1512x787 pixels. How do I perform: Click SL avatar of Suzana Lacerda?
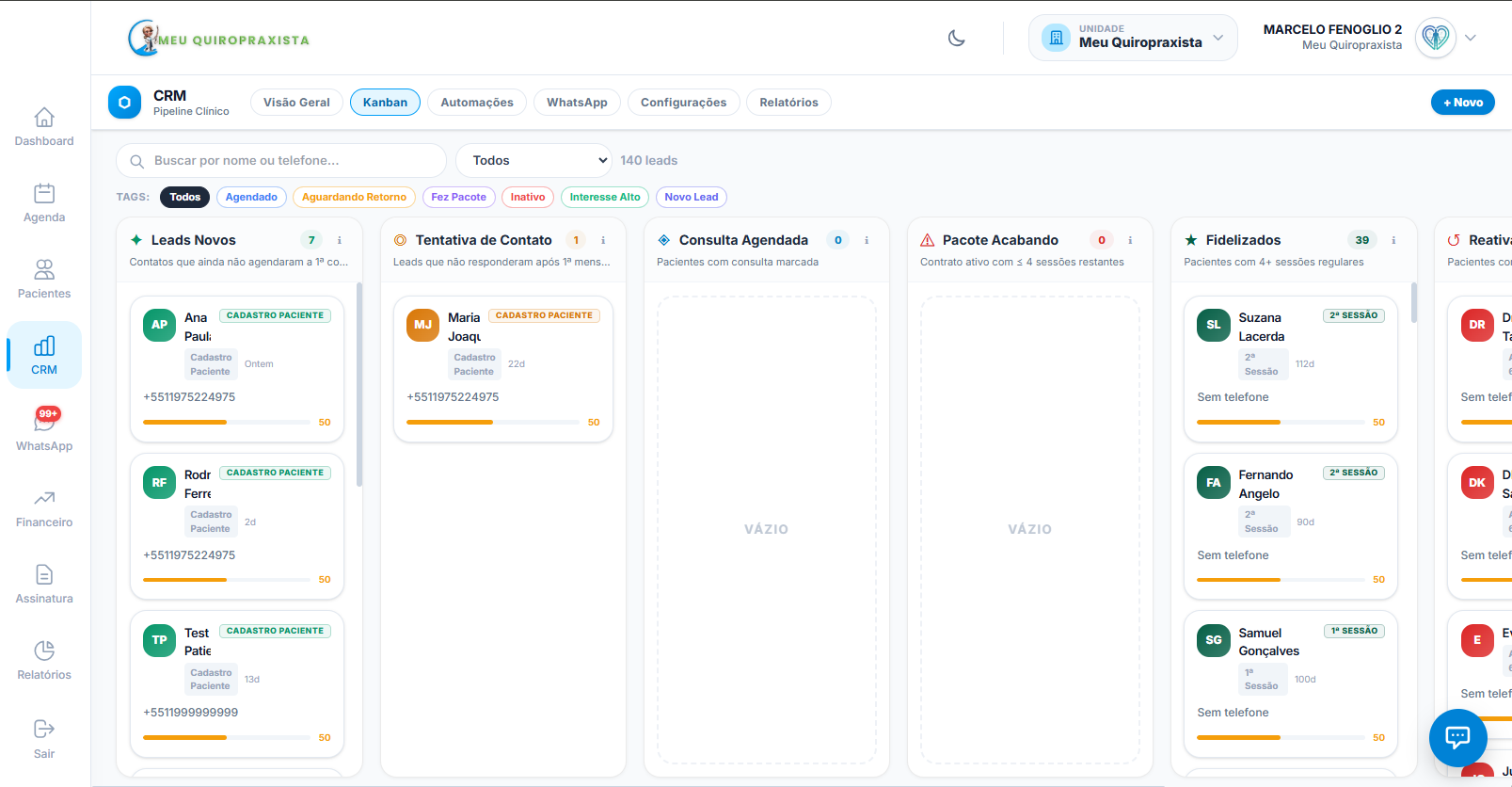coord(1214,325)
